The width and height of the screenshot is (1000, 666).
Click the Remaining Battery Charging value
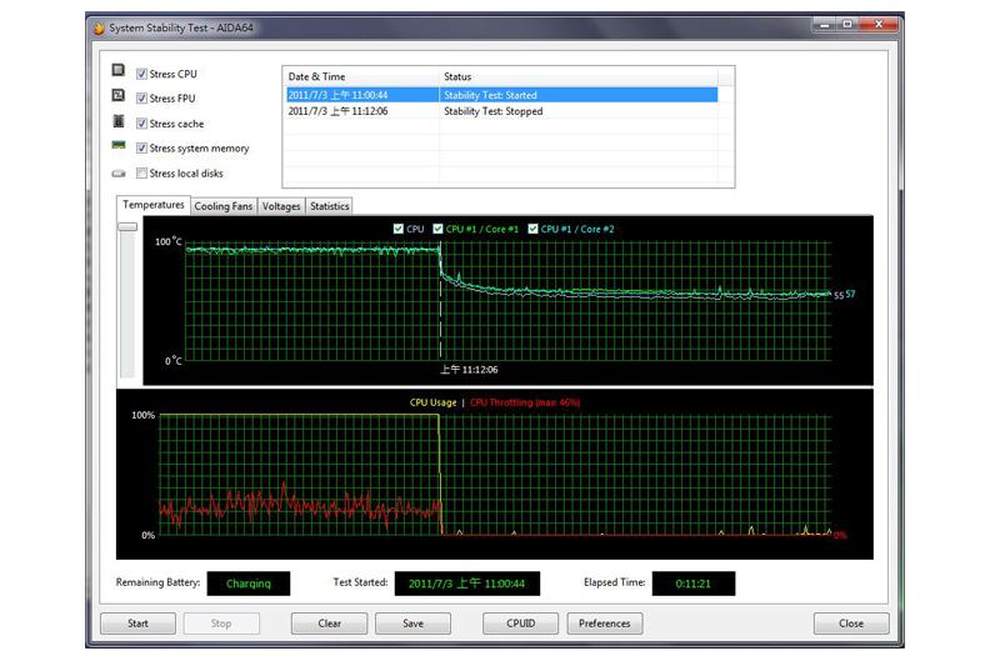click(248, 583)
